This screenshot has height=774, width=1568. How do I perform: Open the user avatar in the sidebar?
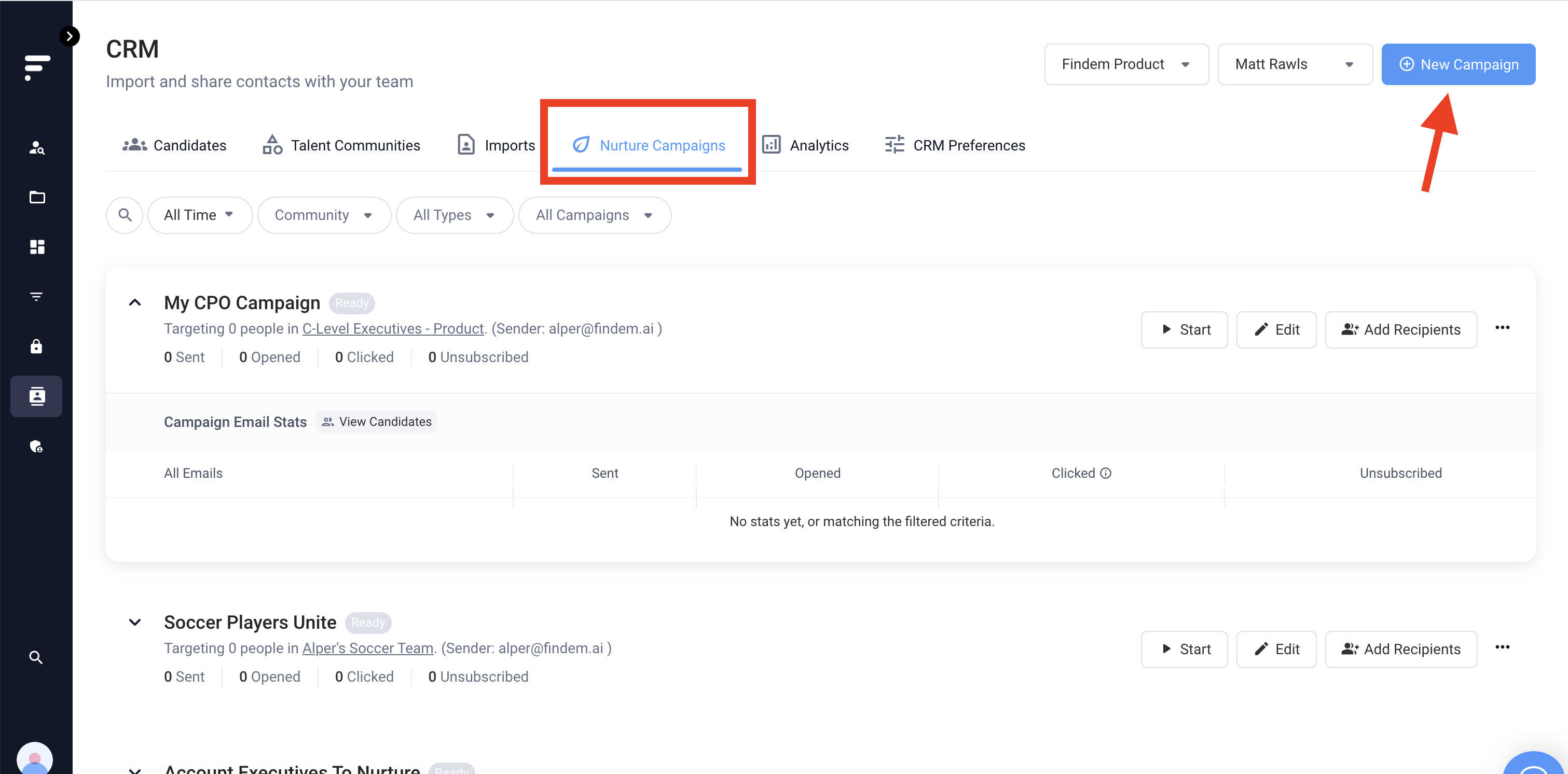click(x=35, y=758)
